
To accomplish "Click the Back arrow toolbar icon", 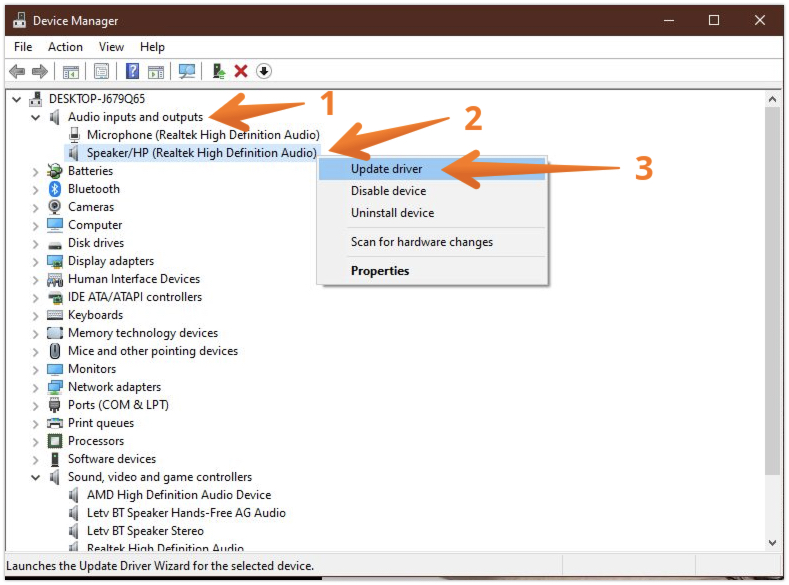I will [18, 71].
